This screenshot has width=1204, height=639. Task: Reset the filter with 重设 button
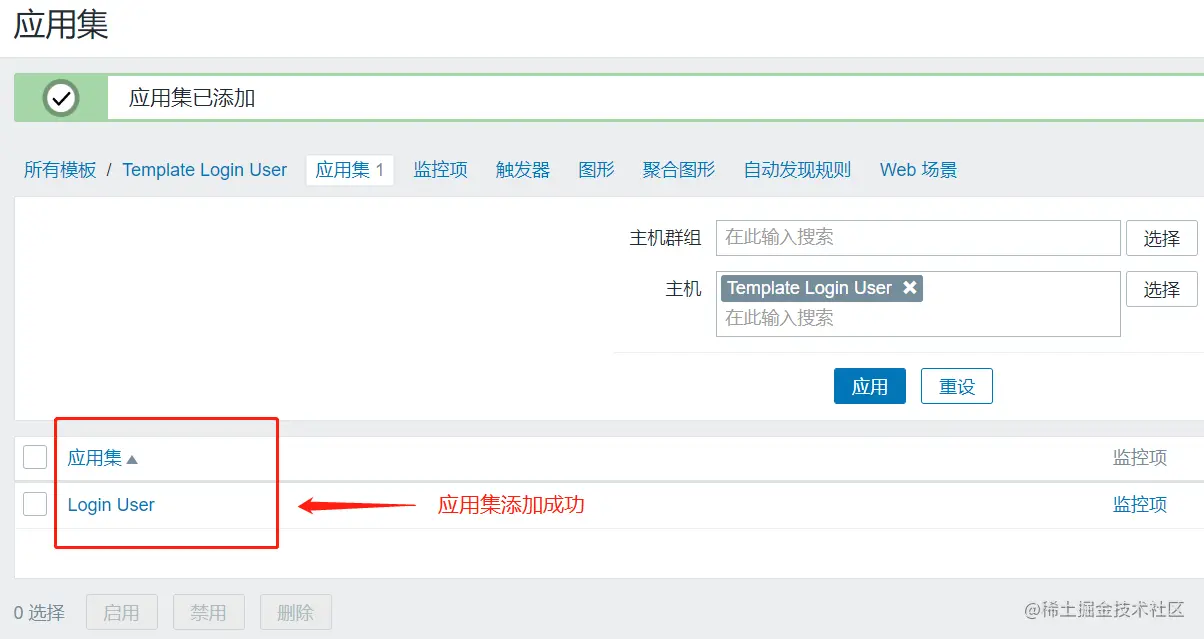point(957,386)
